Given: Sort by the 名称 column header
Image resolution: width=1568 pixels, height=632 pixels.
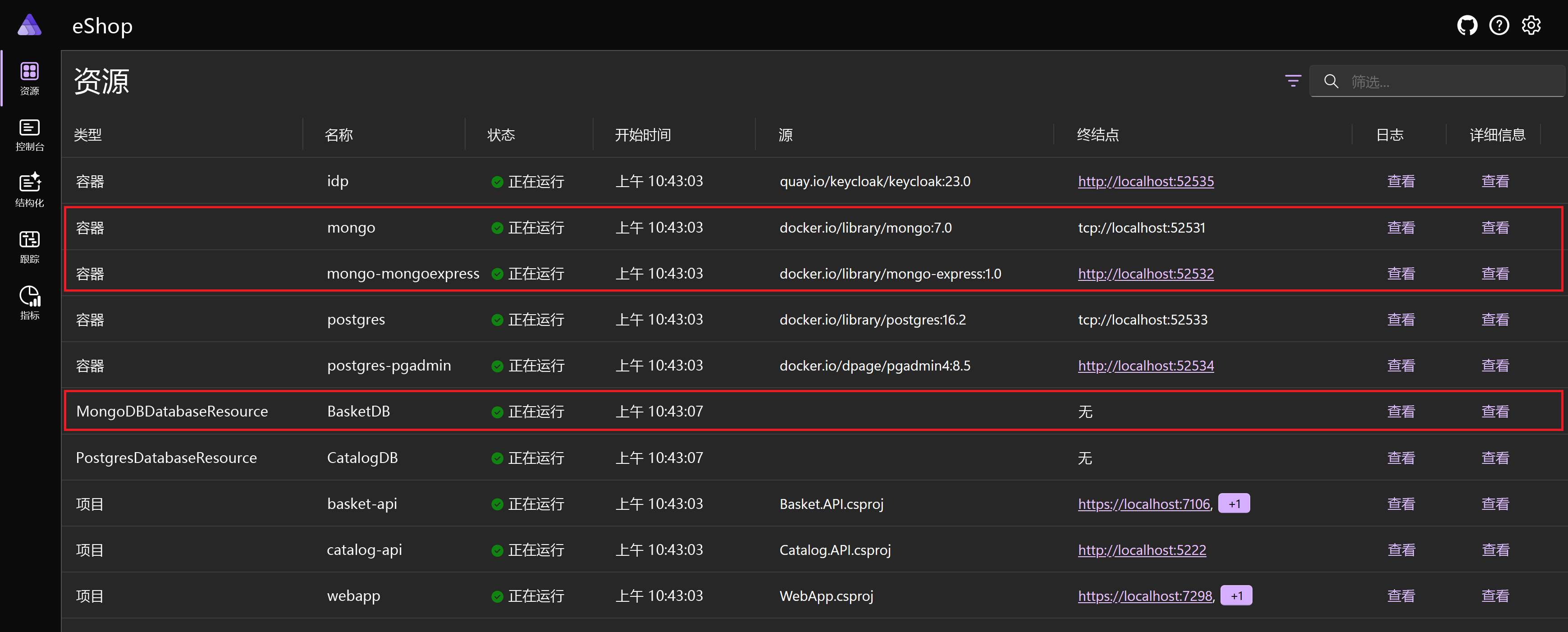Looking at the screenshot, I should coord(338,134).
